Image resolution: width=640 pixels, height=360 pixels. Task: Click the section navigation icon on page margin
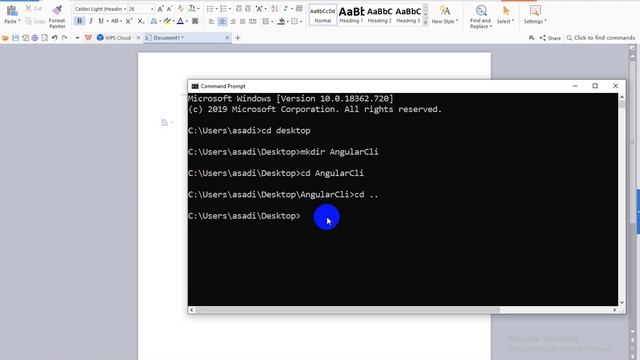pos(165,122)
